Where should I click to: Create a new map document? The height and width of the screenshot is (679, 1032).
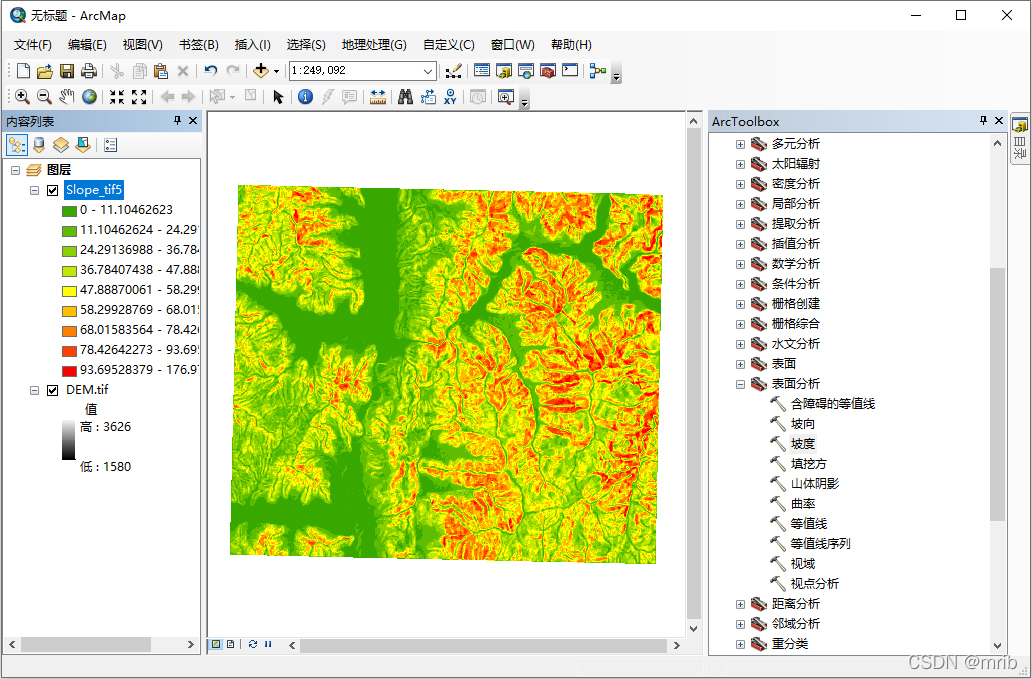click(23, 70)
